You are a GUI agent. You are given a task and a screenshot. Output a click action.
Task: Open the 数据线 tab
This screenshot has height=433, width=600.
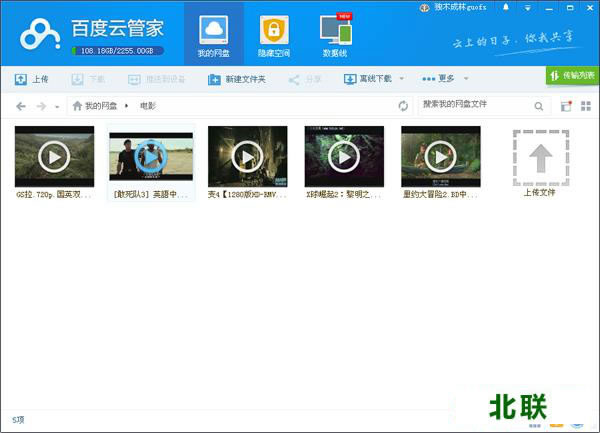tap(335, 36)
